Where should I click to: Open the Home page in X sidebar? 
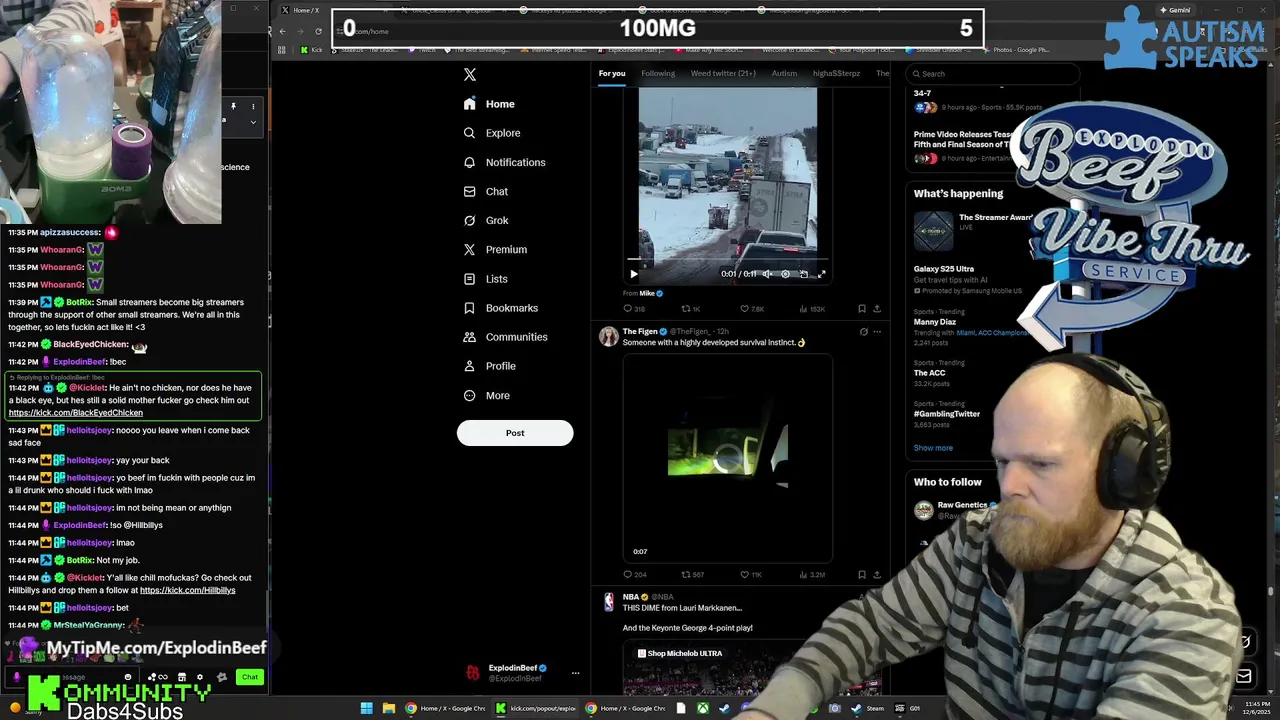click(490, 104)
